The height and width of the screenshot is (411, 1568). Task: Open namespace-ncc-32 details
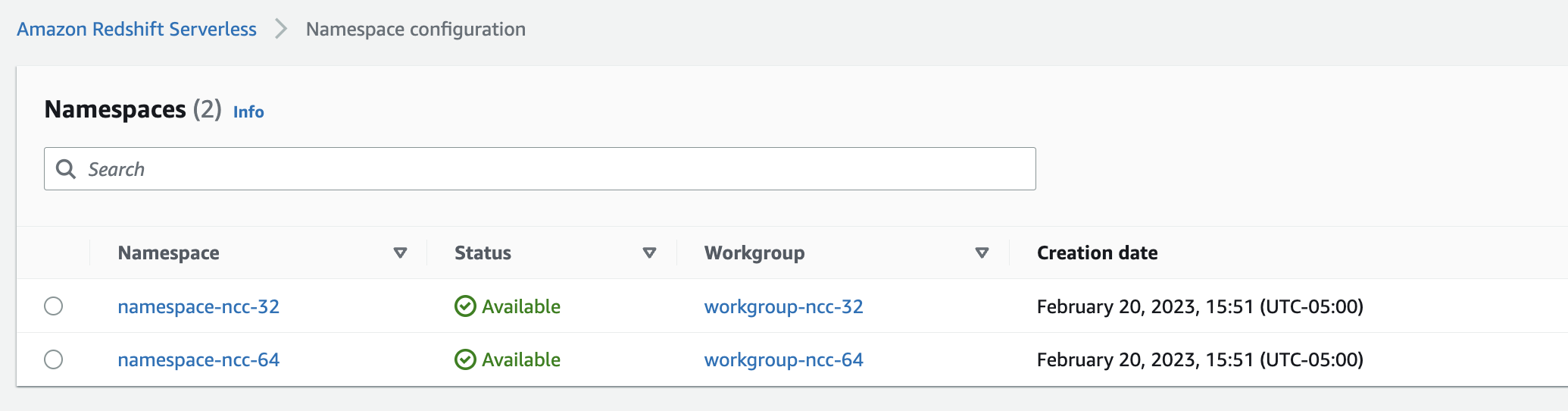coord(198,306)
